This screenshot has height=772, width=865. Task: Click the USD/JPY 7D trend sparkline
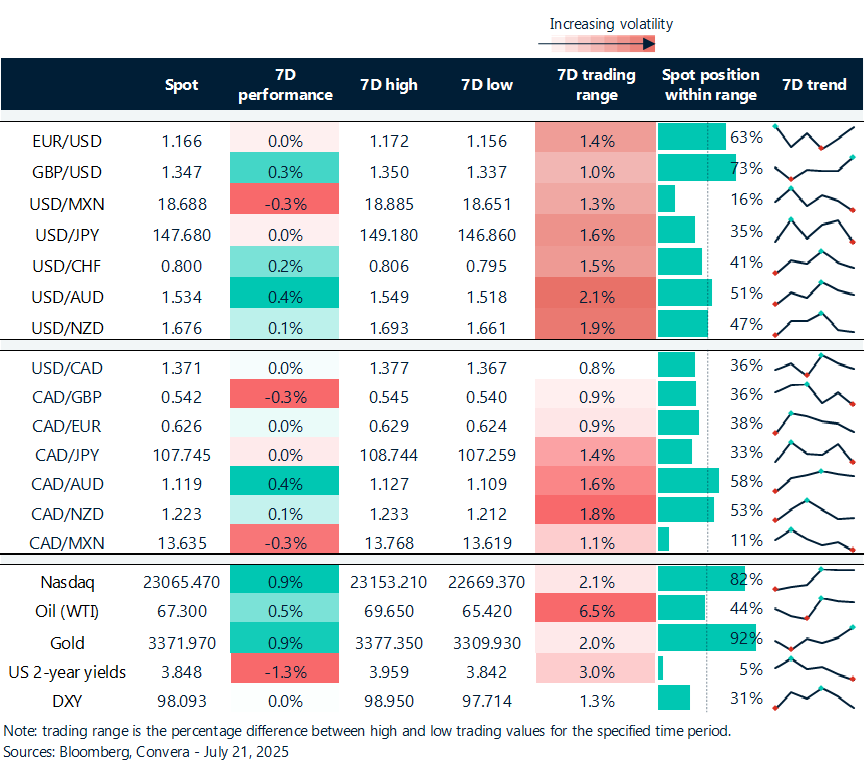coord(815,231)
